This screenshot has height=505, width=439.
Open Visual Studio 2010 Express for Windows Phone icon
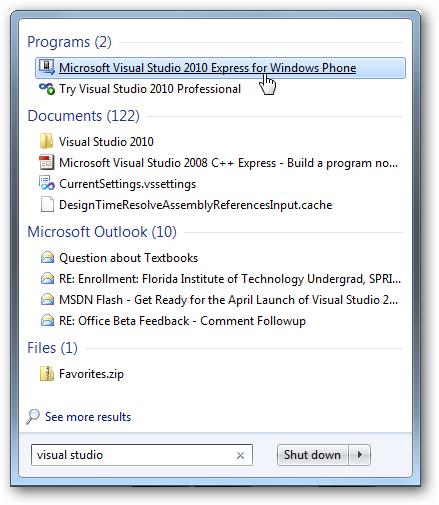click(x=47, y=67)
